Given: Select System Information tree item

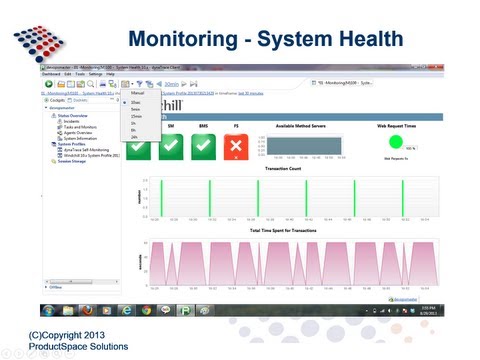Looking at the screenshot, I should coord(80,138).
